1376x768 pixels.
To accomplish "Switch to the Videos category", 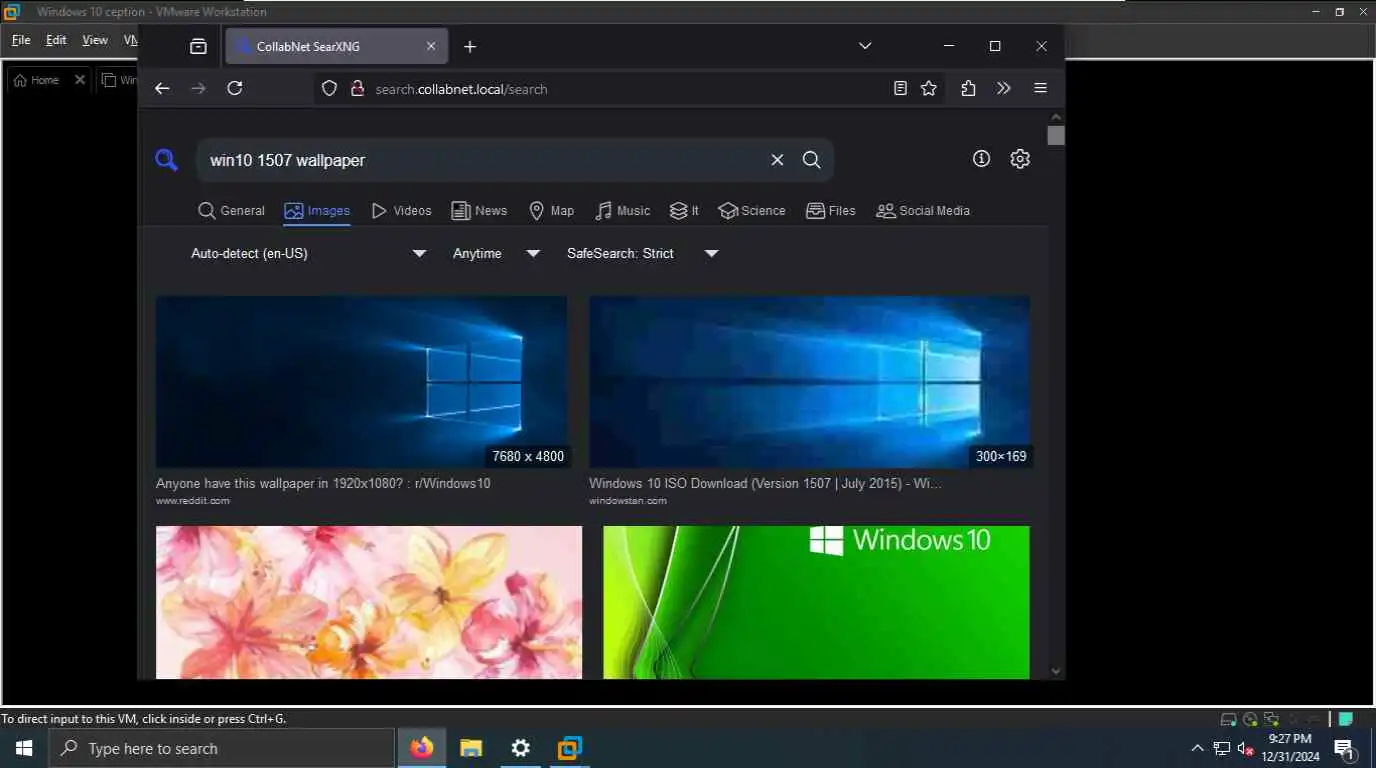I will (x=401, y=210).
